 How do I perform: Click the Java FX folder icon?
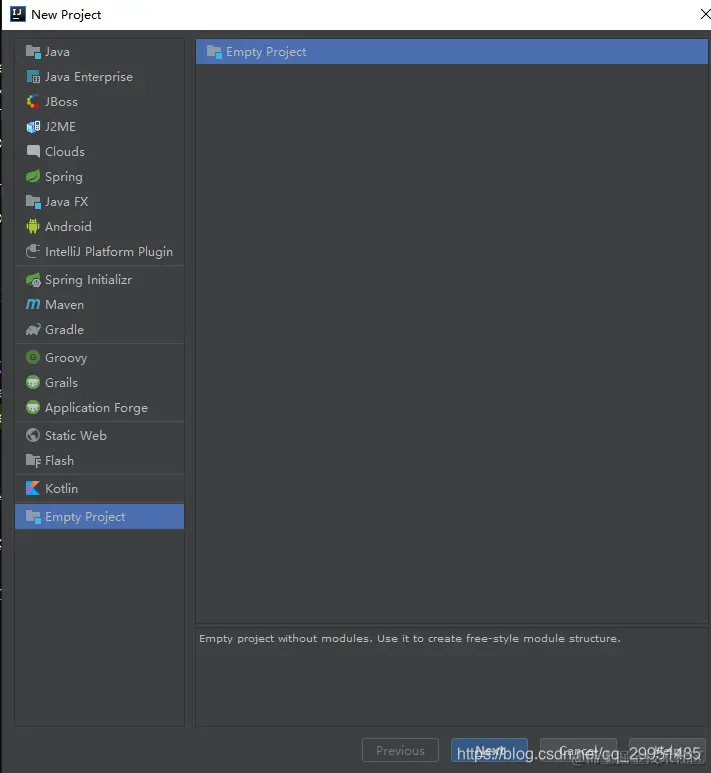33,202
